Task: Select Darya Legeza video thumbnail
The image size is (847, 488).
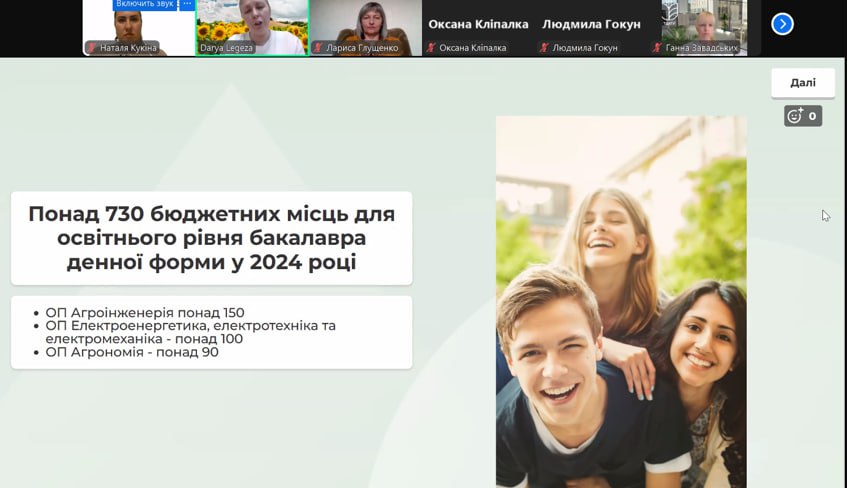Action: [252, 28]
